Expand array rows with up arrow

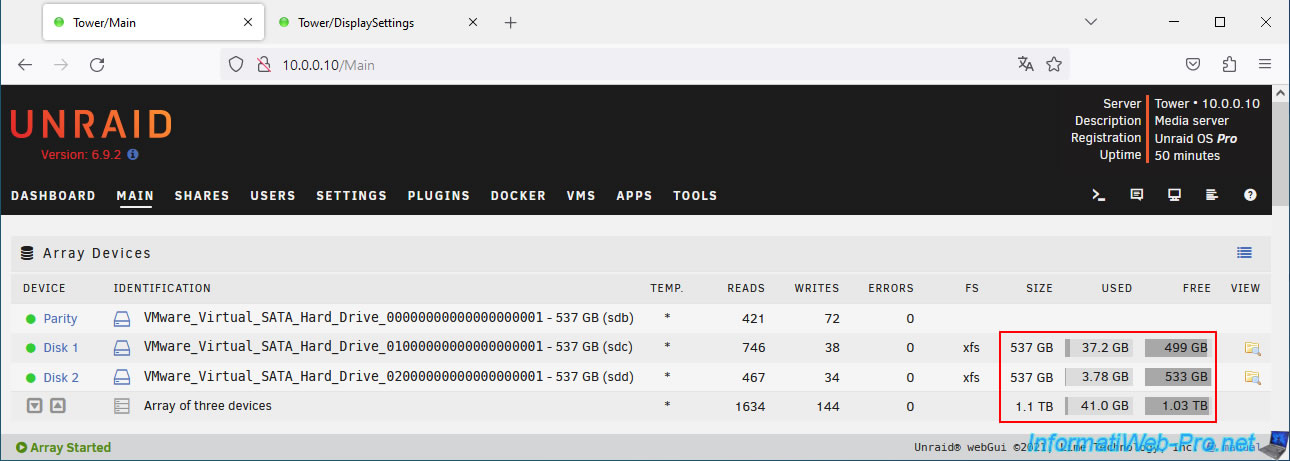[57, 406]
